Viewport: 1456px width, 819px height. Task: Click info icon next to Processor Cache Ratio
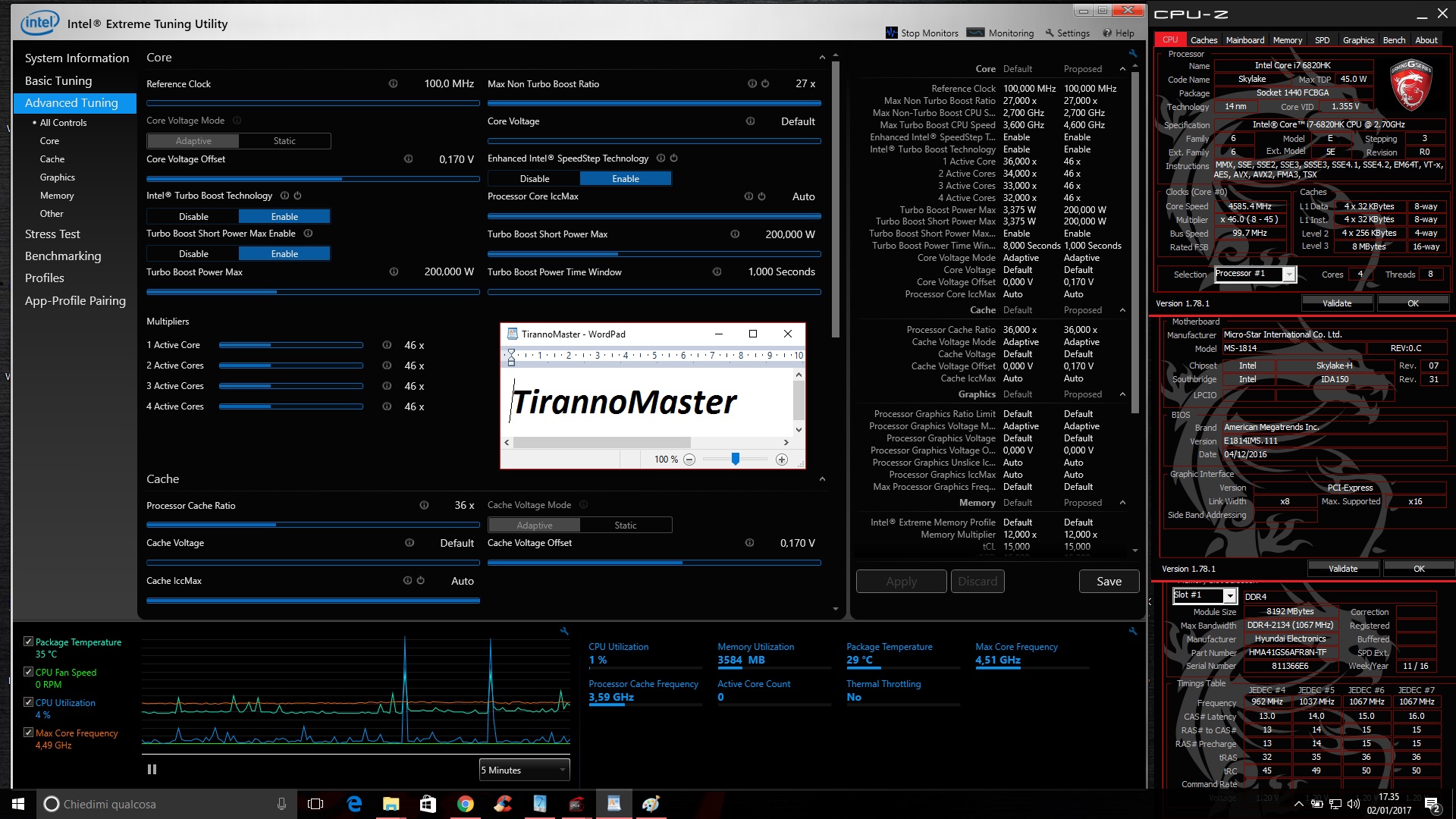click(x=424, y=506)
